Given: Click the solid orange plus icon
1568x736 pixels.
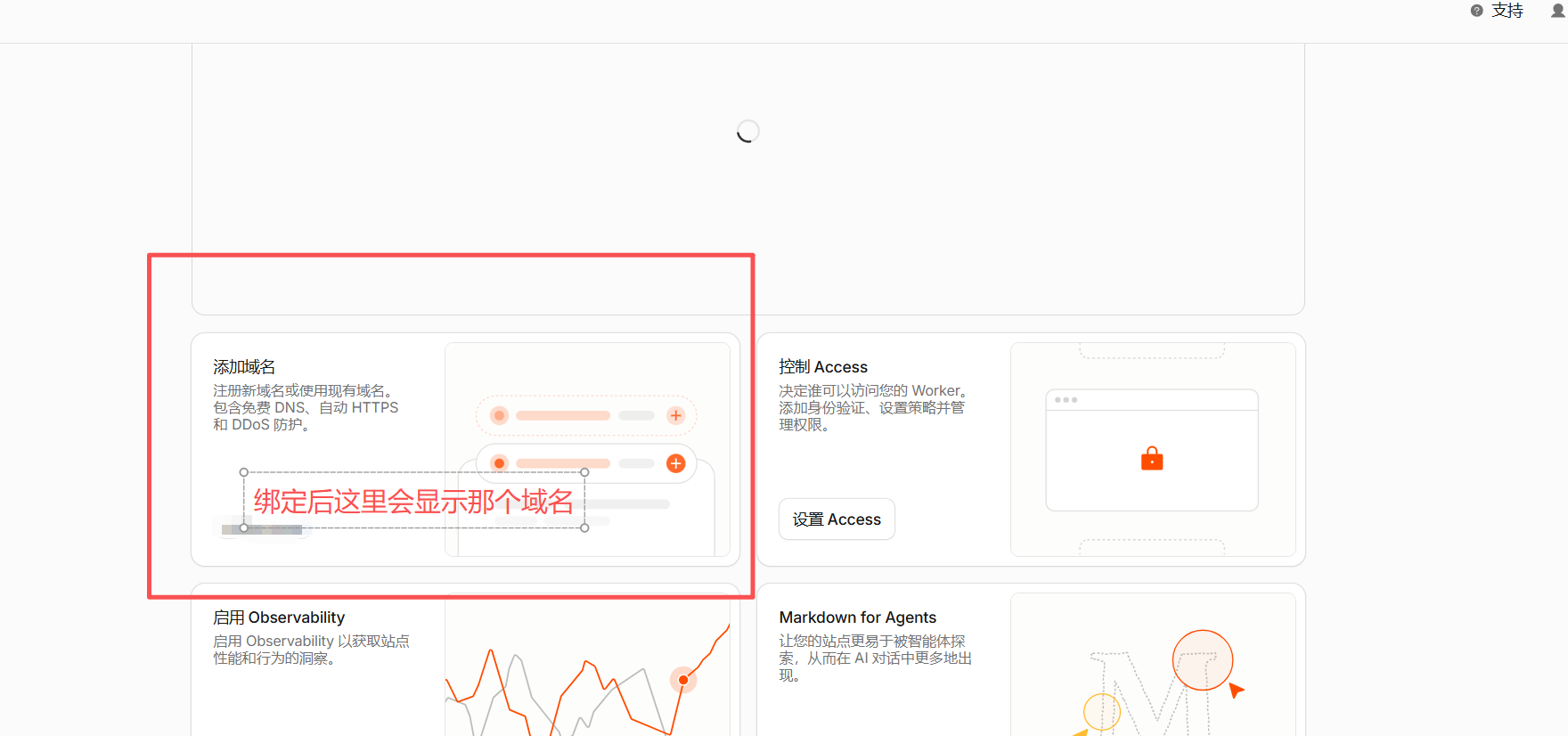Looking at the screenshot, I should [676, 463].
